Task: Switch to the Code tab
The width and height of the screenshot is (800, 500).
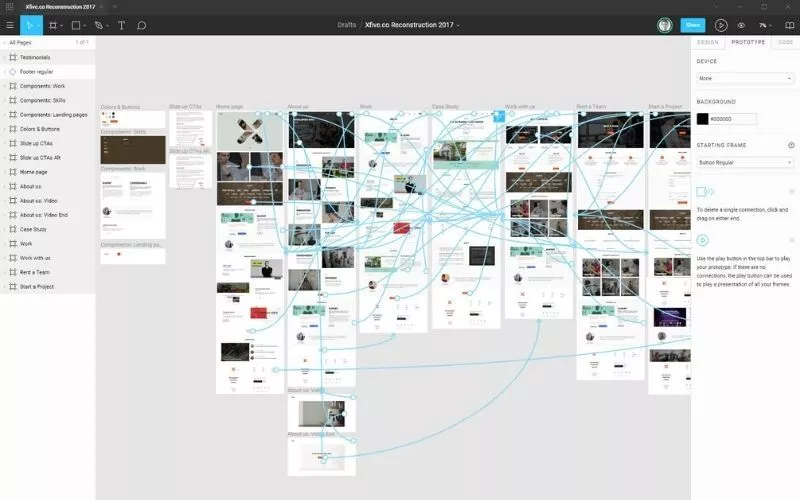Action: (x=786, y=42)
